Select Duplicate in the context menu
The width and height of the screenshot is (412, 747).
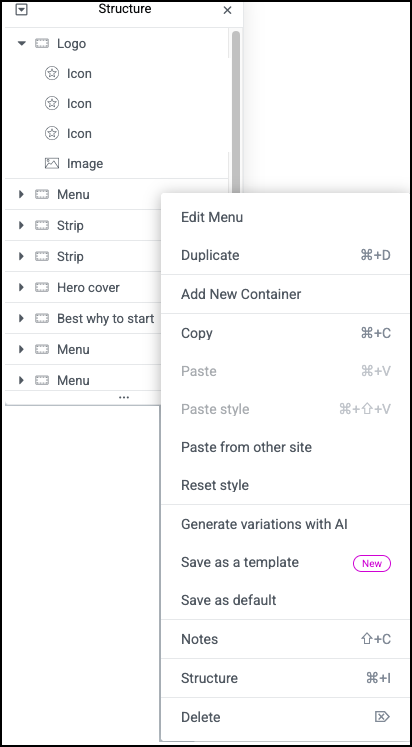point(210,255)
